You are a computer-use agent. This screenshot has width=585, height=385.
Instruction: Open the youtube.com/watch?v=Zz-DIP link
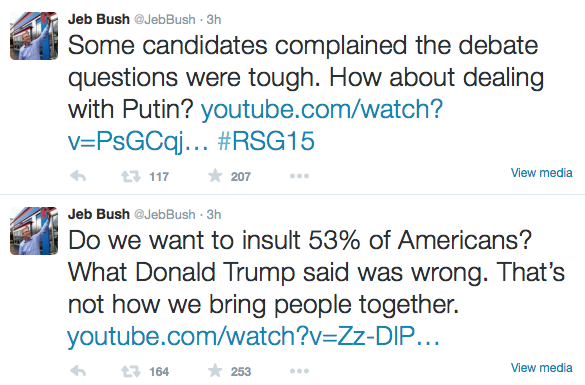point(253,337)
